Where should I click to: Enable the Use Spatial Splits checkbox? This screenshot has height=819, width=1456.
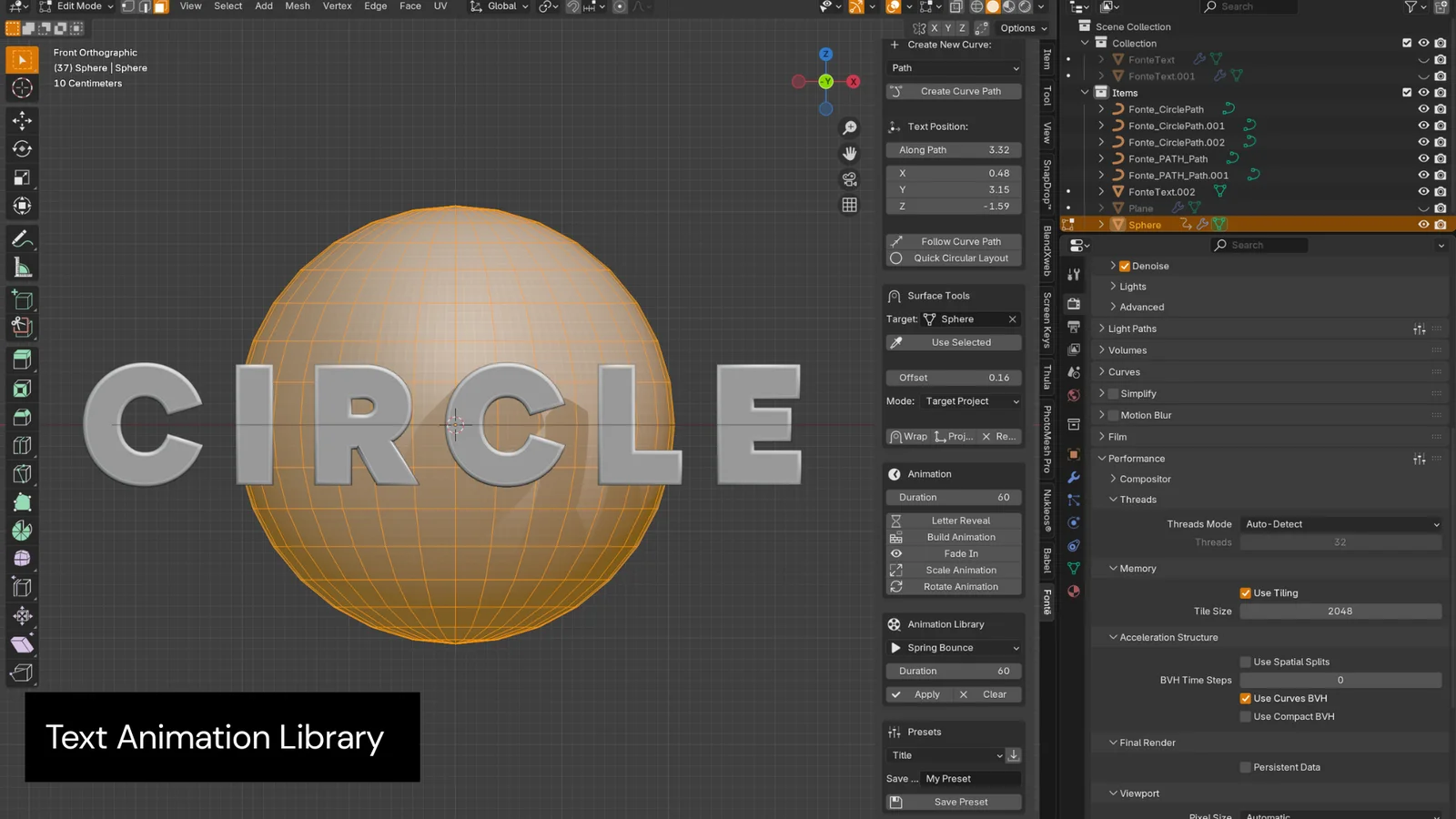click(1246, 662)
